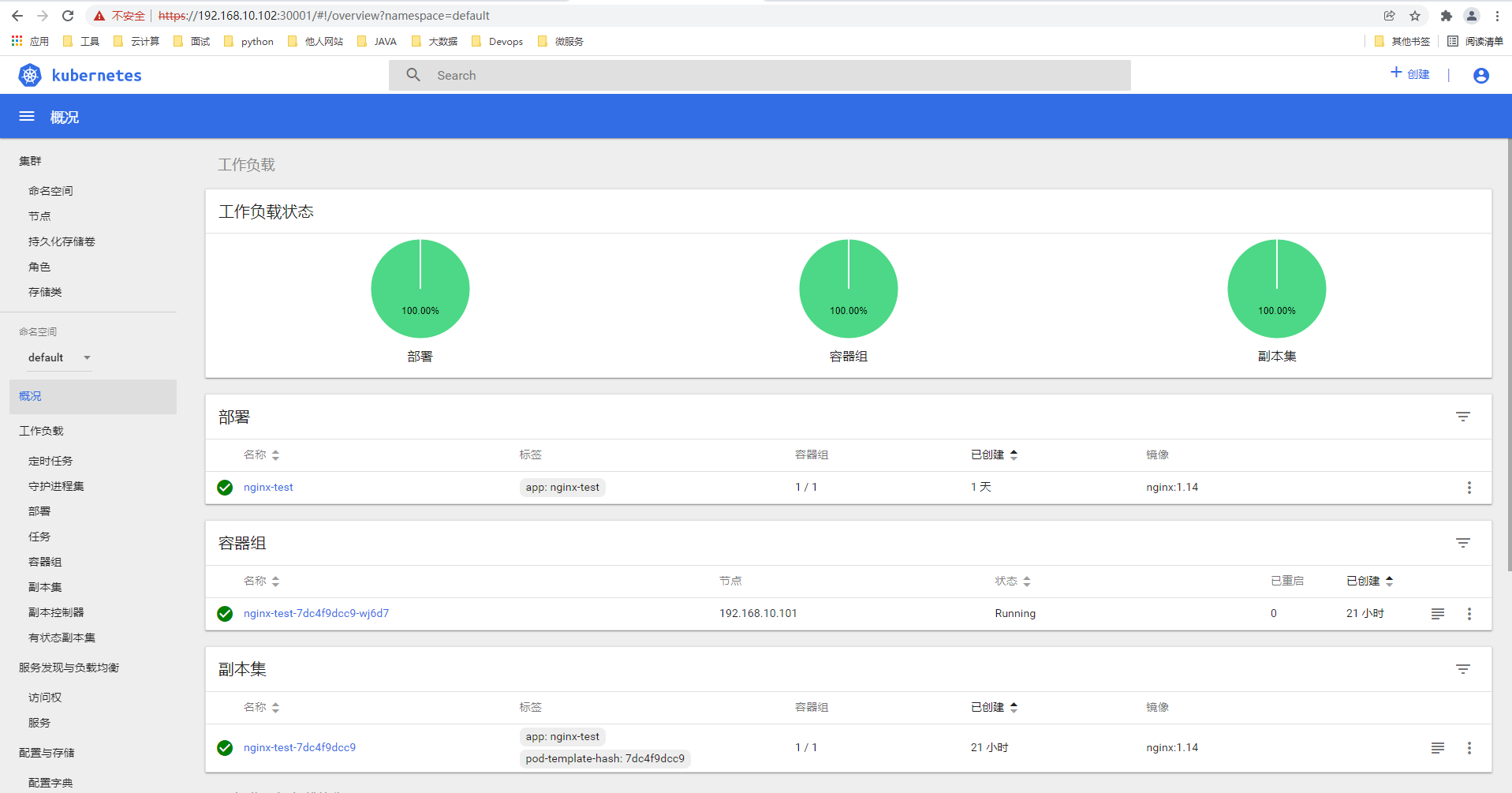
Task: Click the app: nginx-test label chip in 部署
Action: pyautogui.click(x=562, y=488)
